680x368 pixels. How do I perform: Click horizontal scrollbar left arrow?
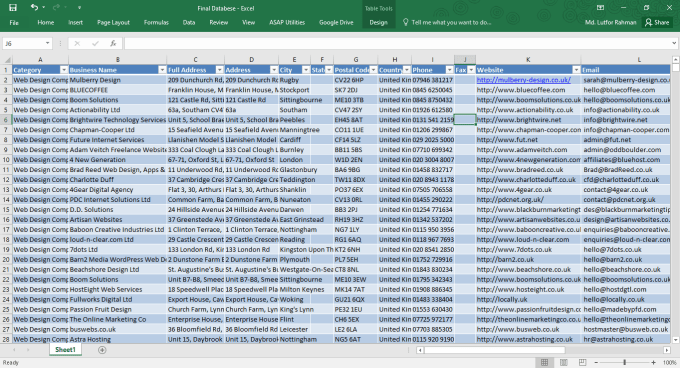coord(420,350)
